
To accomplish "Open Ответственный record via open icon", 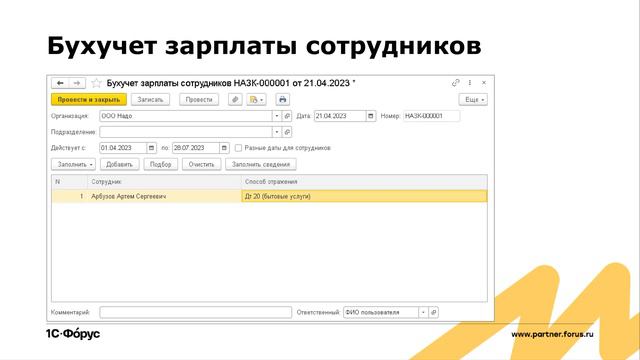I will (x=433, y=312).
